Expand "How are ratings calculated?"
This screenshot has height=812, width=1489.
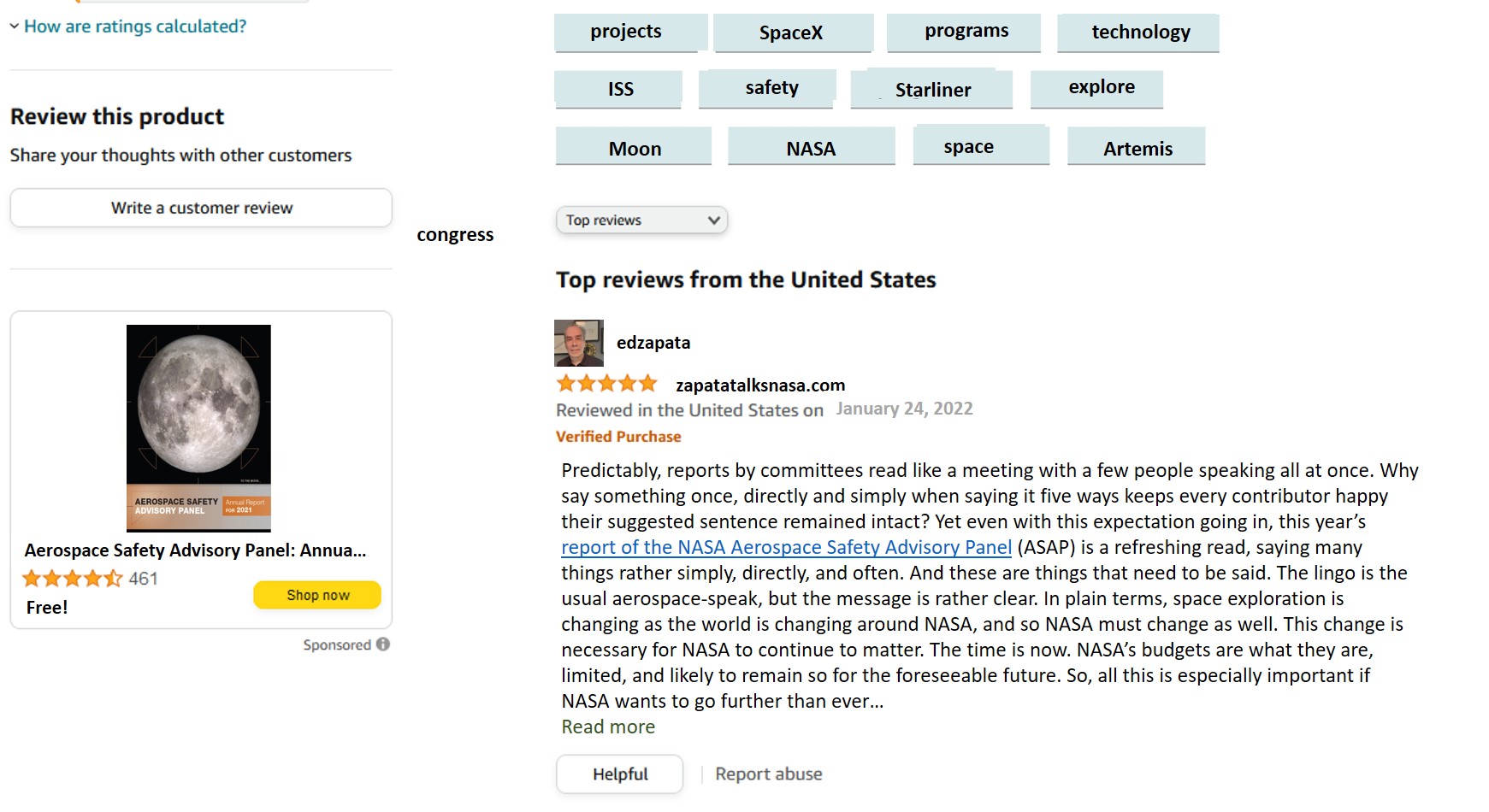coord(134,26)
